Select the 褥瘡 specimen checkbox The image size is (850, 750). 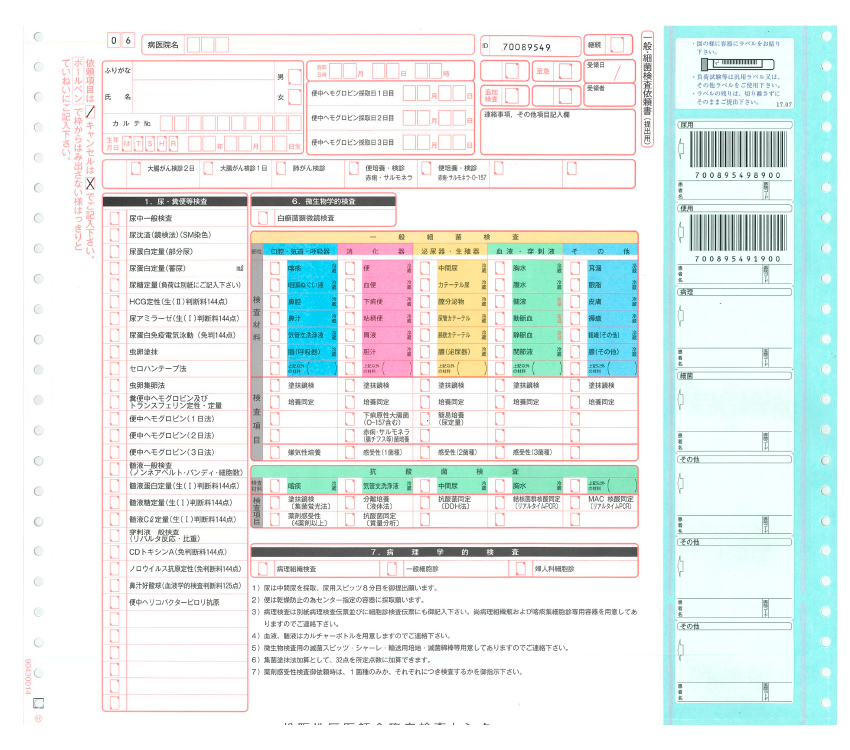pos(575,318)
